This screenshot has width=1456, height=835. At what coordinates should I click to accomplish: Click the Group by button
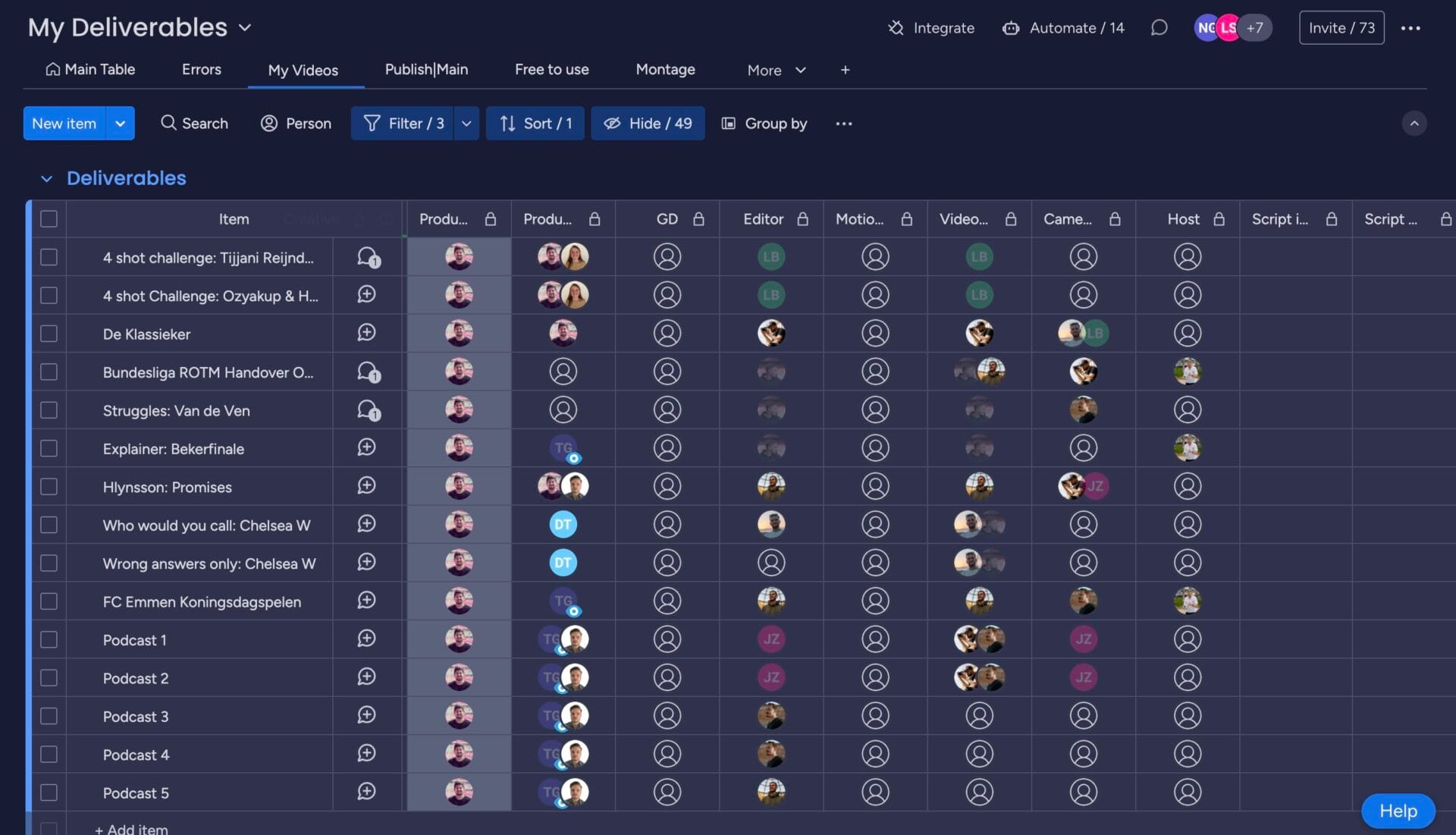coord(764,124)
